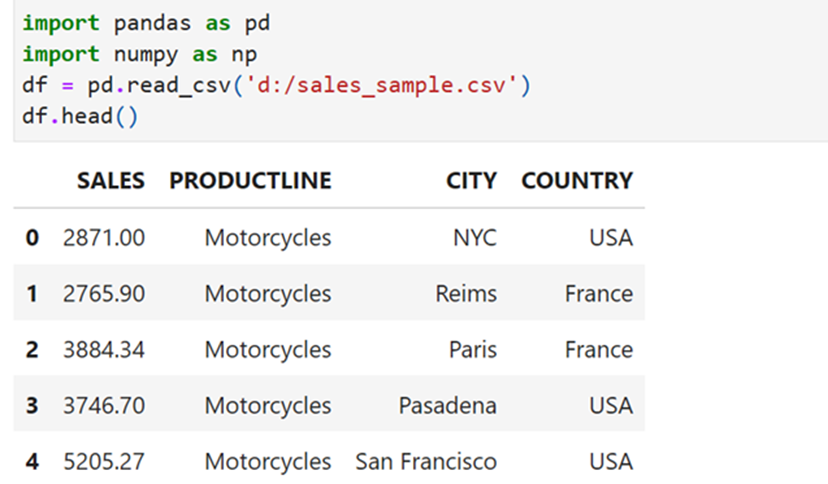The image size is (828, 484).
Task: Click the 'import numpy as np' code line
Action: [x=140, y=54]
